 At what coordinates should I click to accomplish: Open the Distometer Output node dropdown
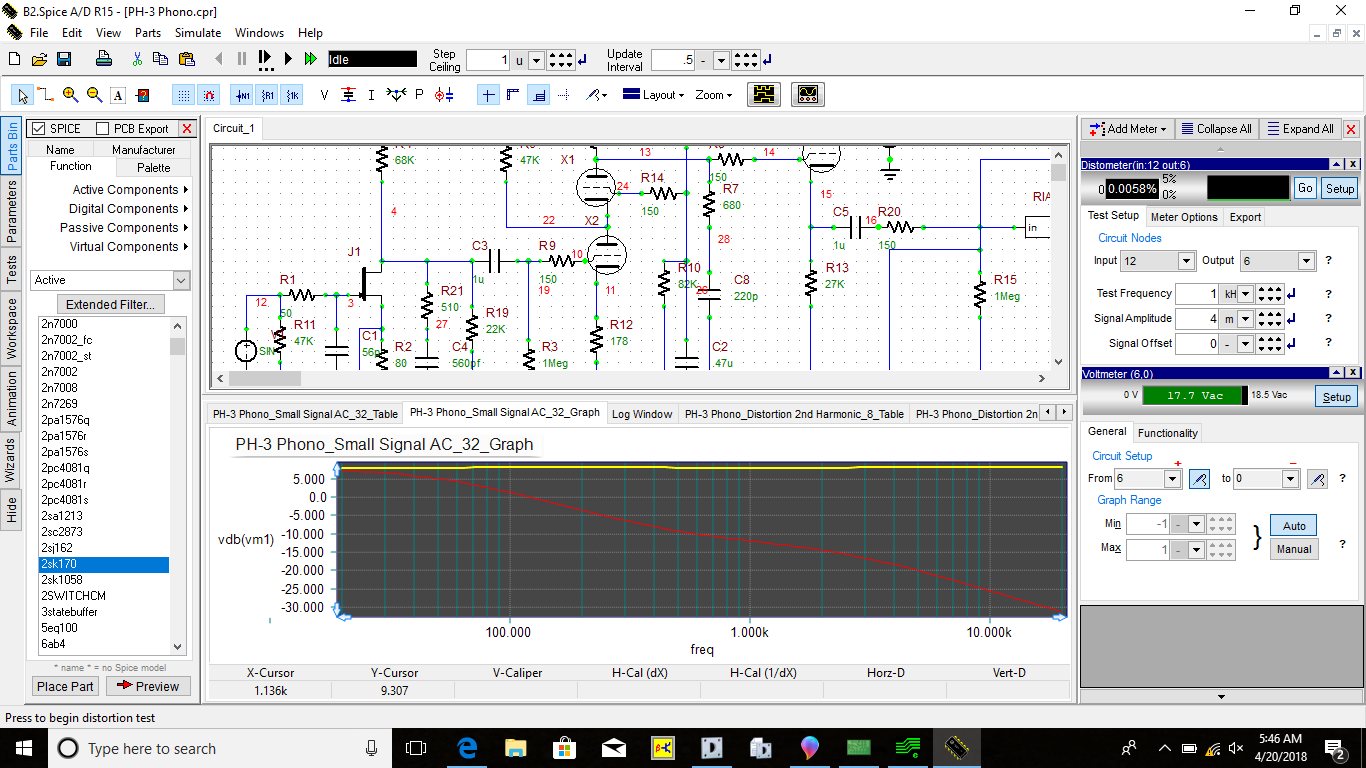1306,261
